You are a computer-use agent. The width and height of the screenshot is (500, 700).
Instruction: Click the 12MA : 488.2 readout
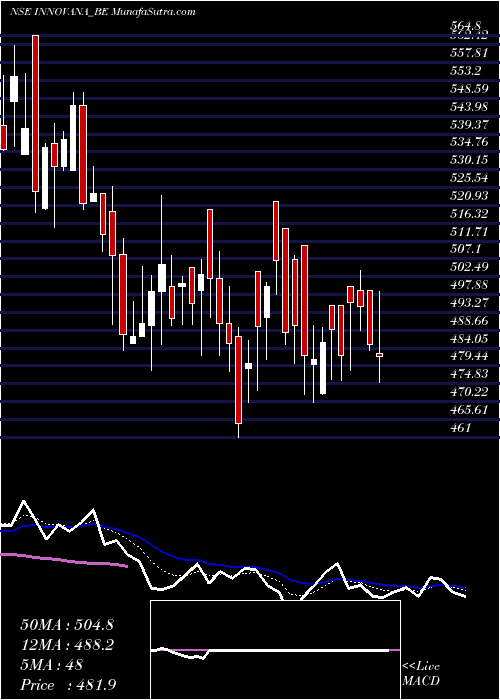pos(67,645)
